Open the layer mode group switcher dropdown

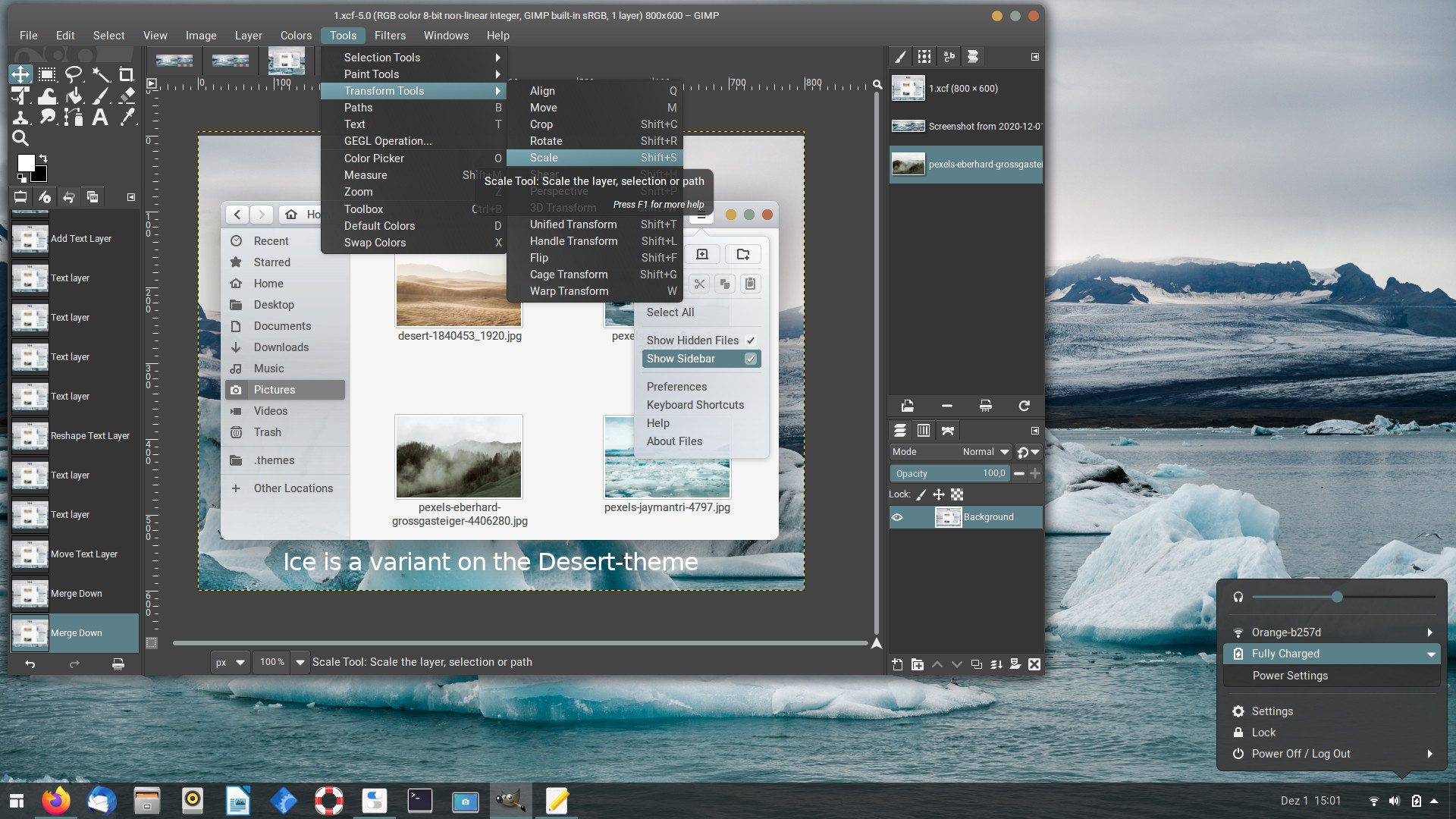click(x=1028, y=452)
